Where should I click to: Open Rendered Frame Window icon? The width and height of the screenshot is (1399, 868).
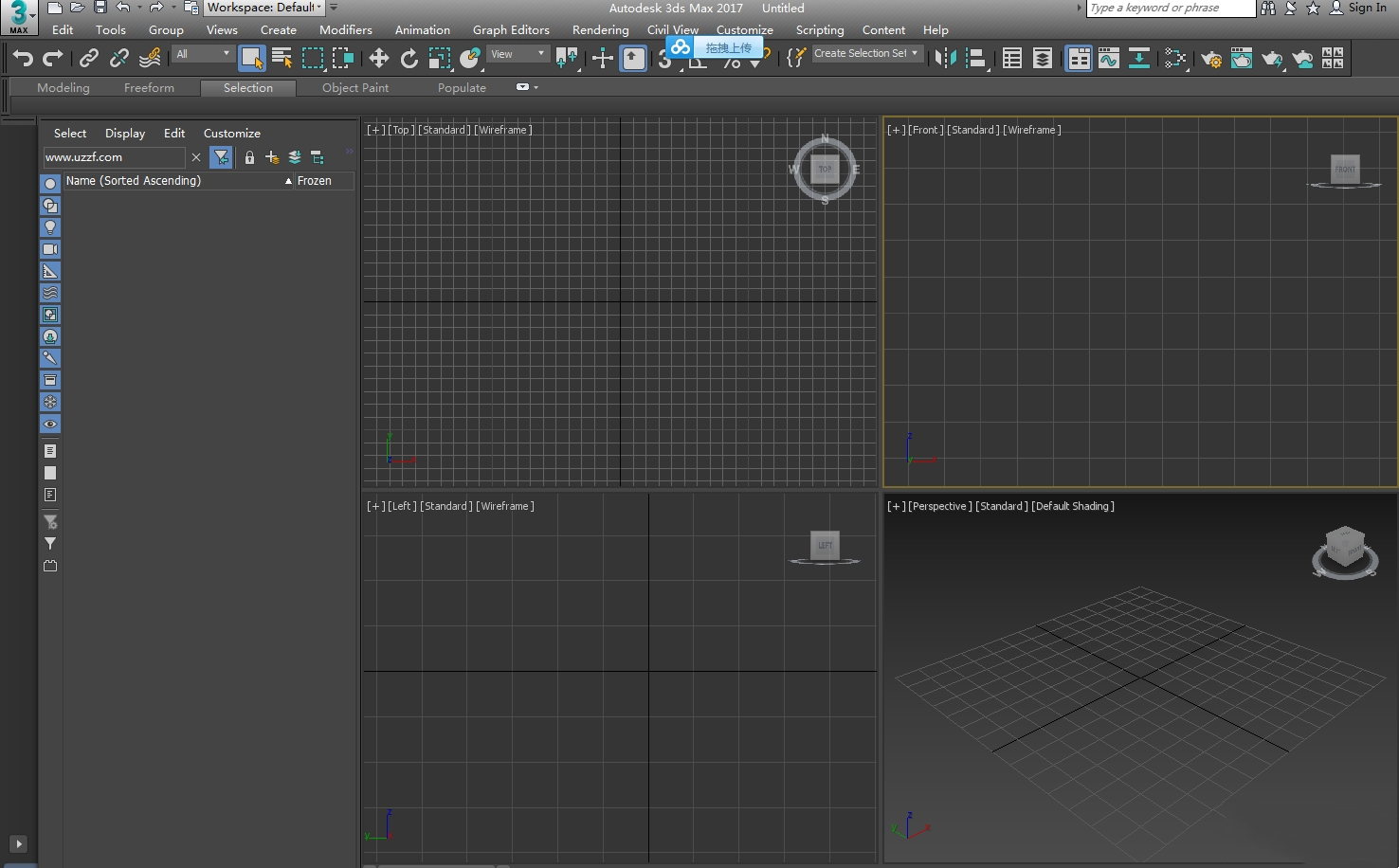[1242, 59]
